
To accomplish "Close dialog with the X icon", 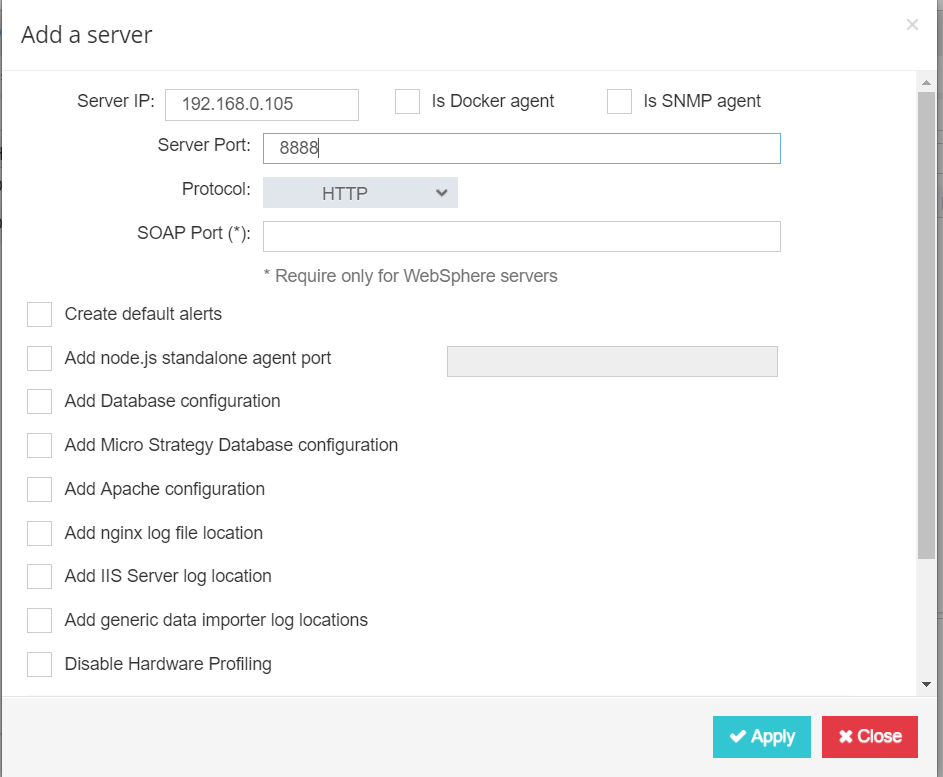I will (912, 25).
